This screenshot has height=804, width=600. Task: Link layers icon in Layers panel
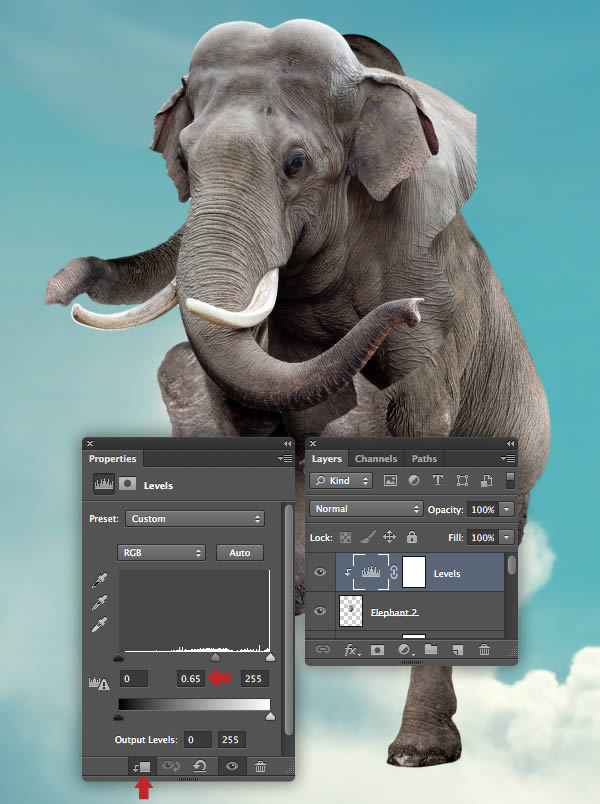(x=322, y=650)
